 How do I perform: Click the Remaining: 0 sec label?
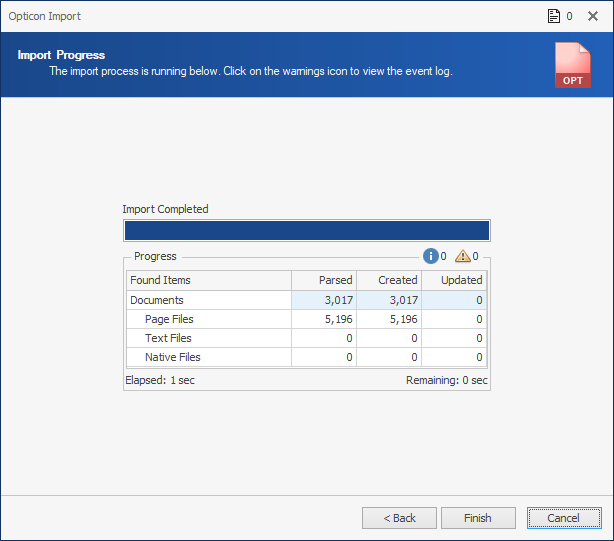click(446, 380)
